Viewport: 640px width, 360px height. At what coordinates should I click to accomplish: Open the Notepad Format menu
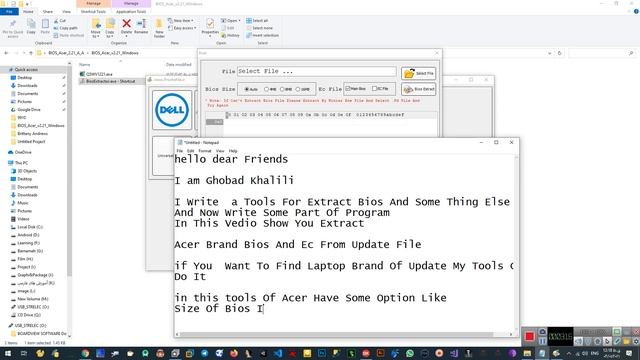click(205, 151)
